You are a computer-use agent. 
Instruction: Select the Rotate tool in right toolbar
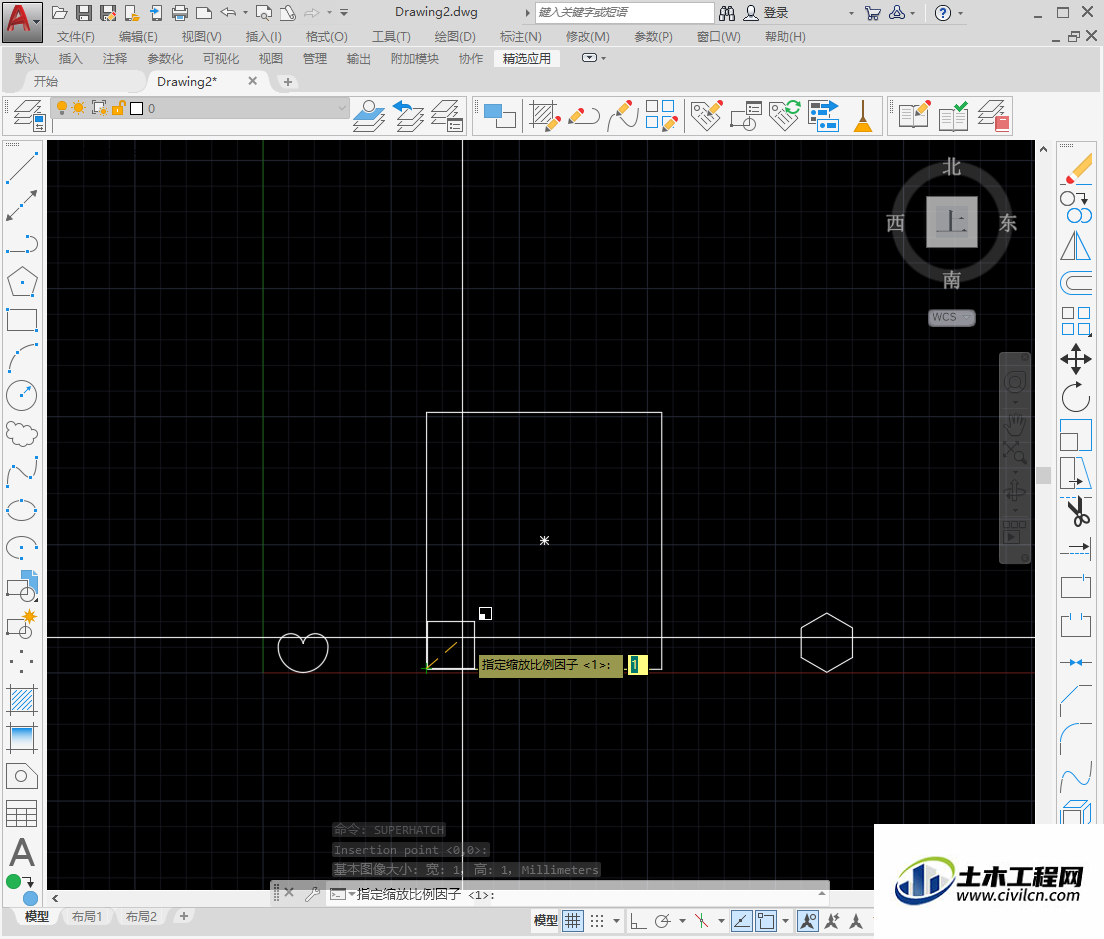[1076, 397]
